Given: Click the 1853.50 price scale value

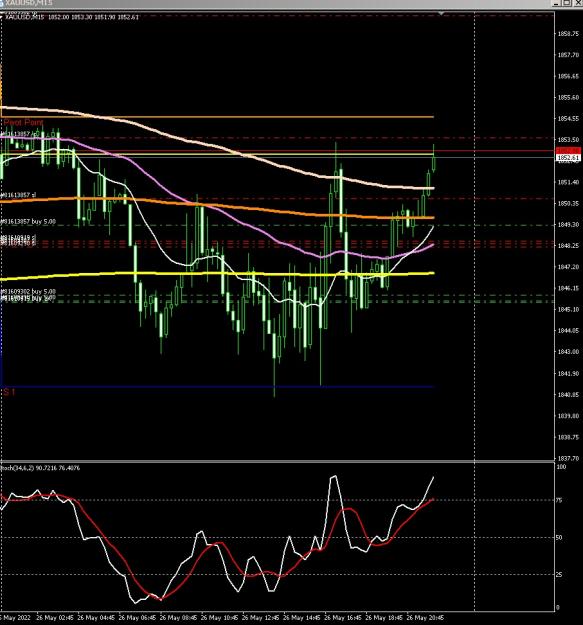Looking at the screenshot, I should click(567, 140).
